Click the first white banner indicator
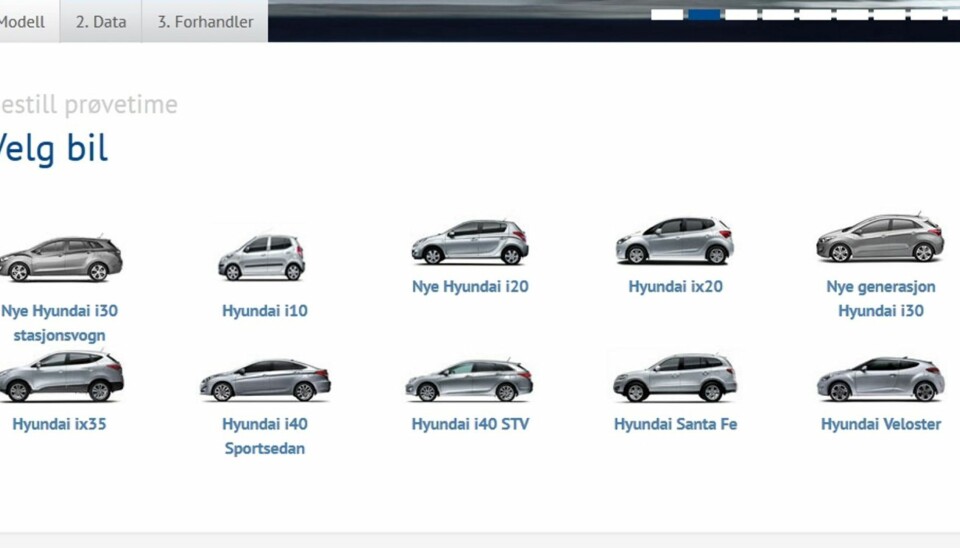 click(667, 15)
